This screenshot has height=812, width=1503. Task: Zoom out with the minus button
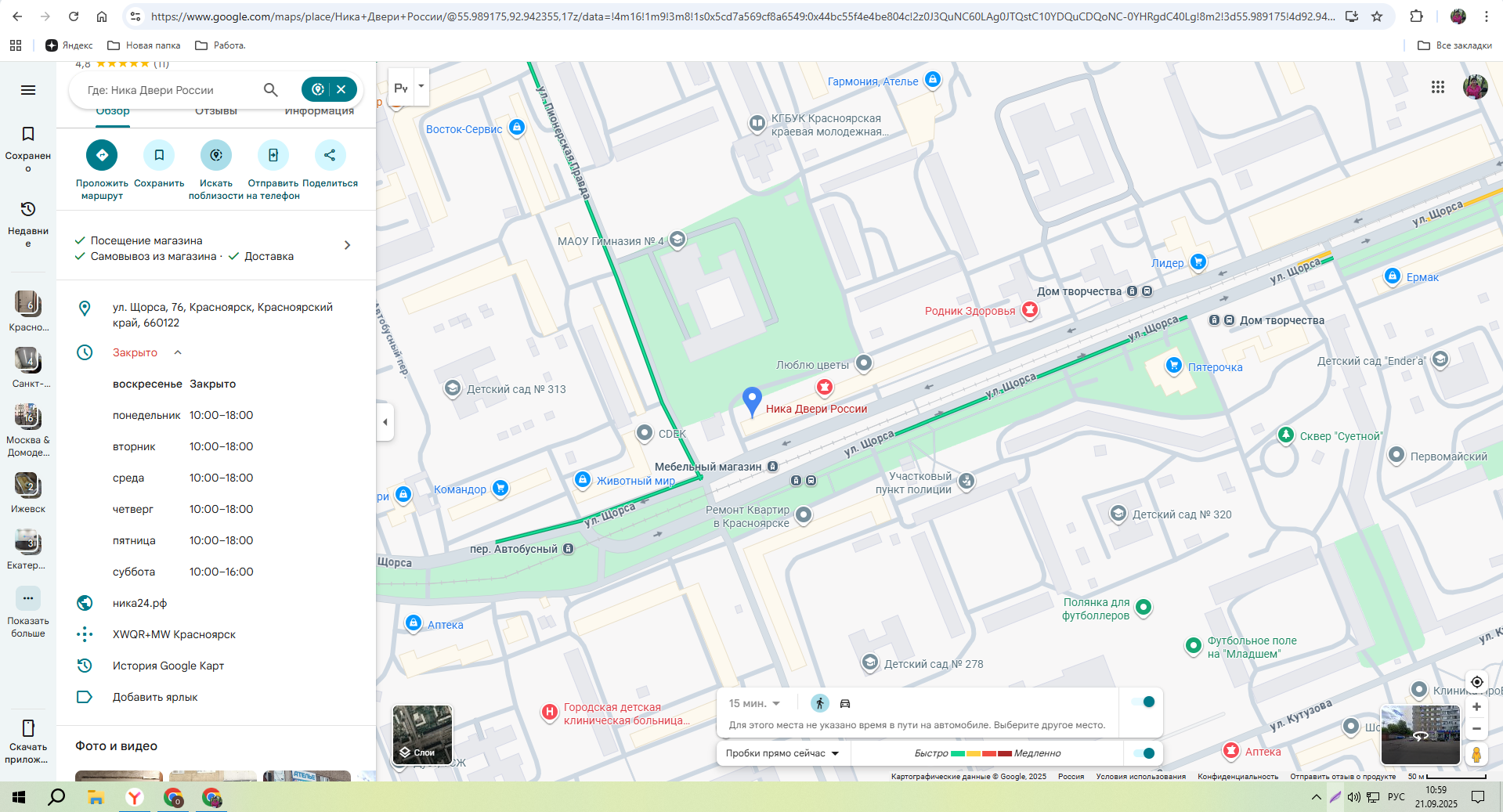1476,729
